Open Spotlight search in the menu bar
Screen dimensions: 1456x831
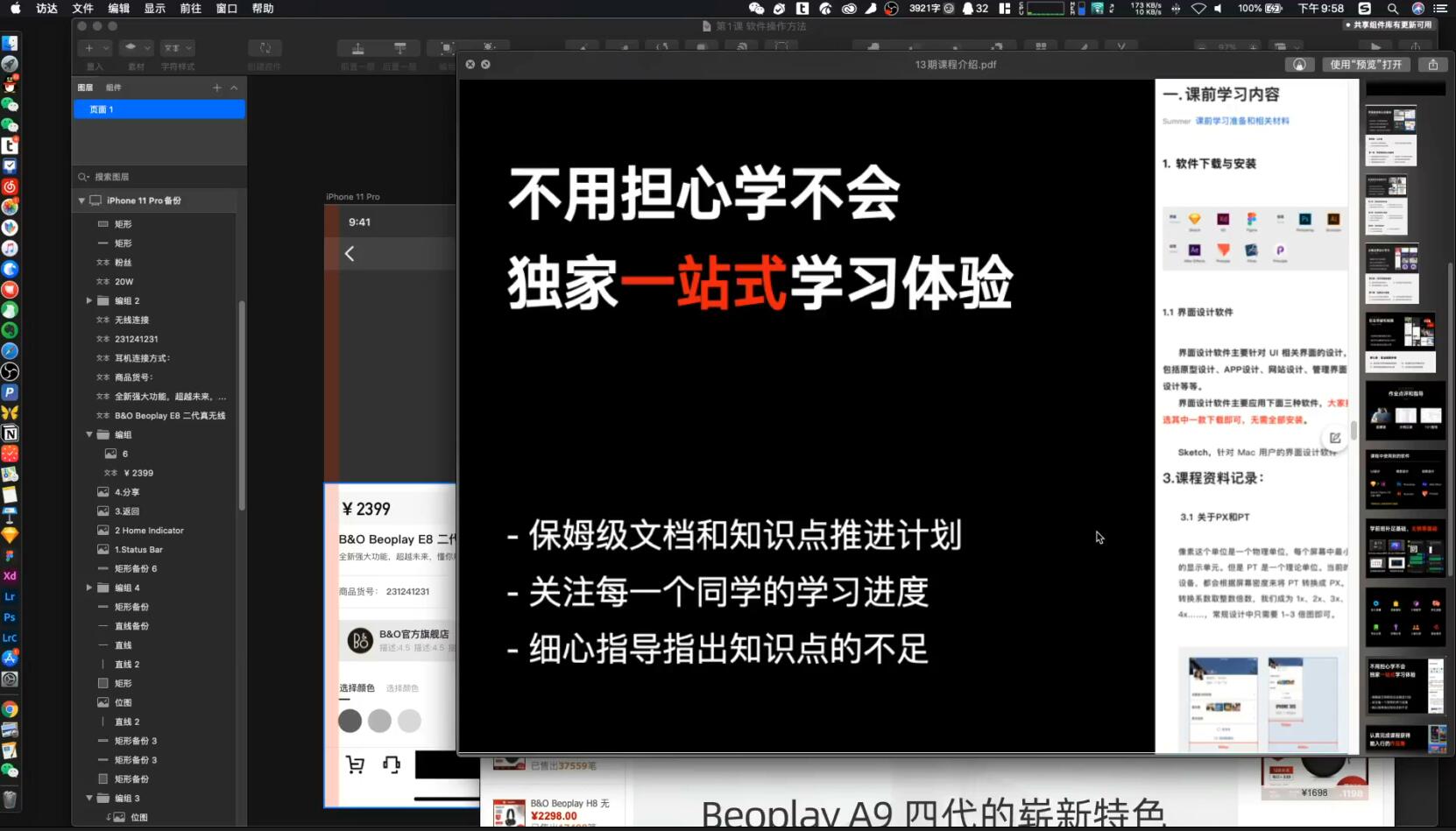coord(1392,8)
